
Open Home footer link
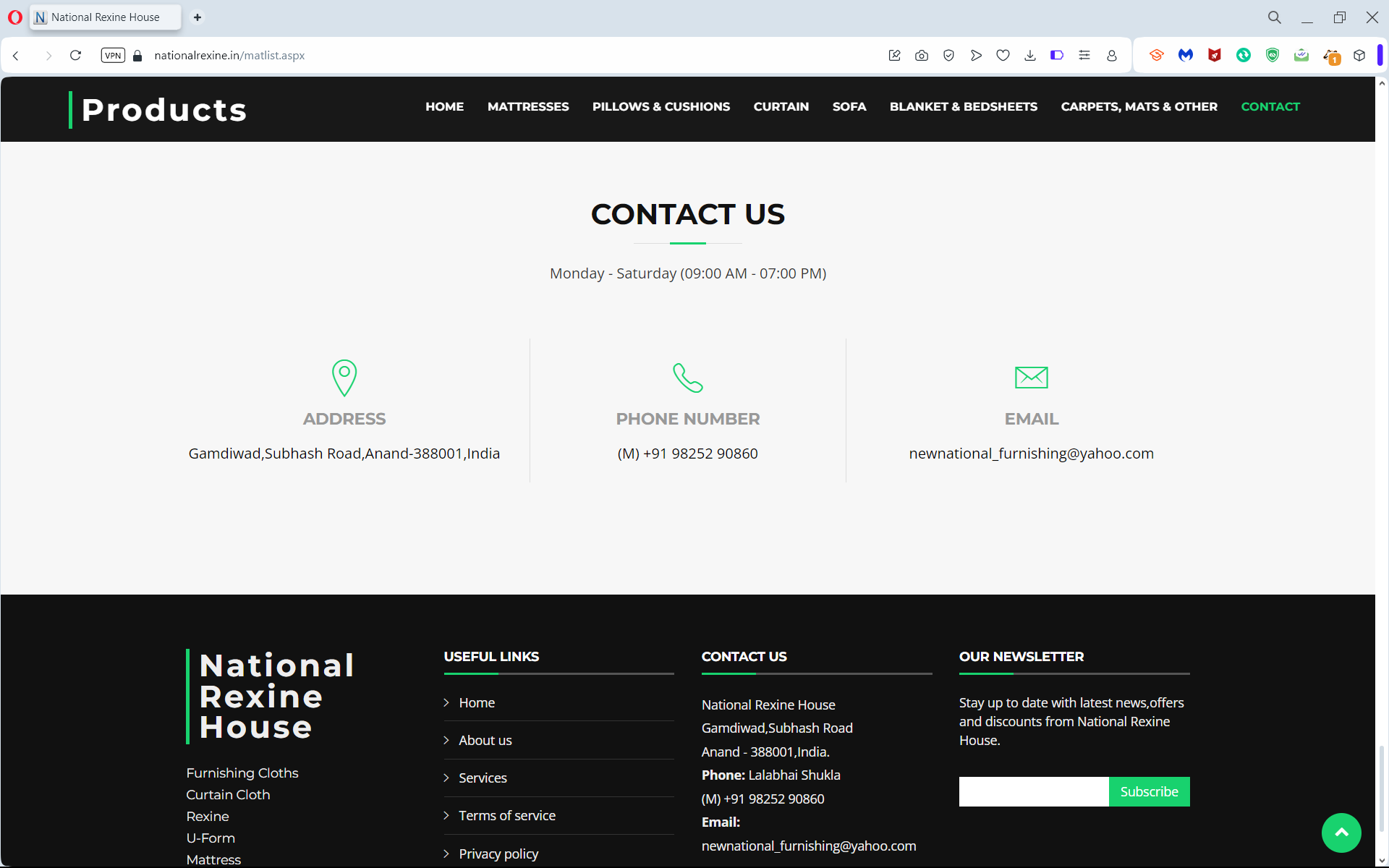[477, 702]
